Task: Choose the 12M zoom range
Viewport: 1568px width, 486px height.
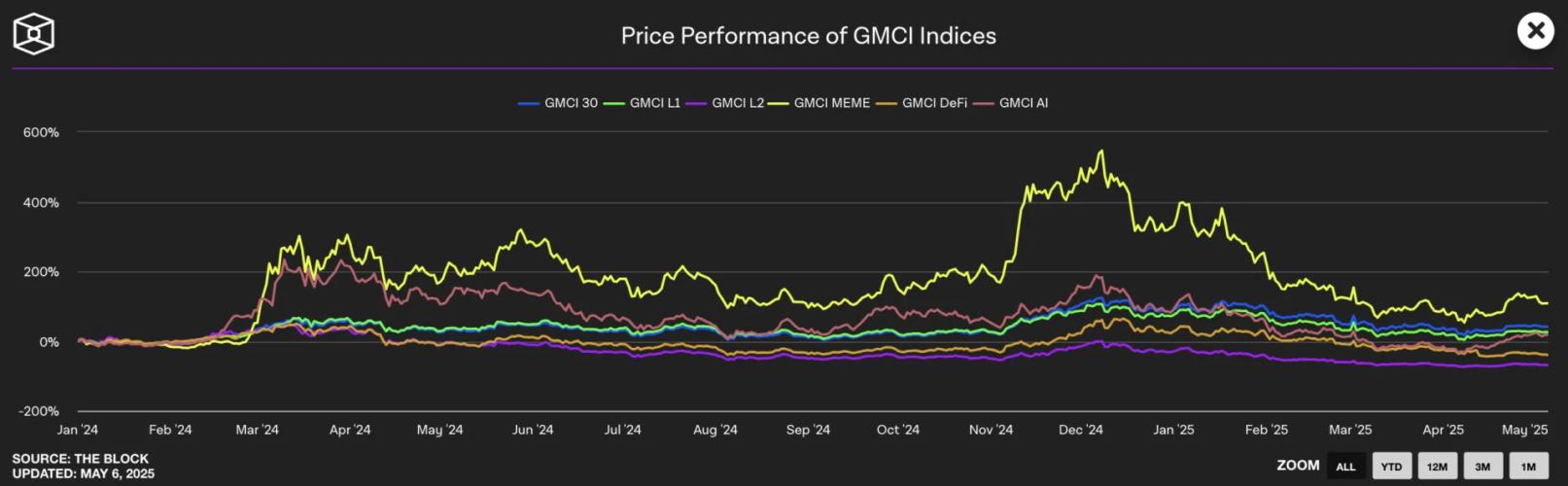Action: [1437, 467]
